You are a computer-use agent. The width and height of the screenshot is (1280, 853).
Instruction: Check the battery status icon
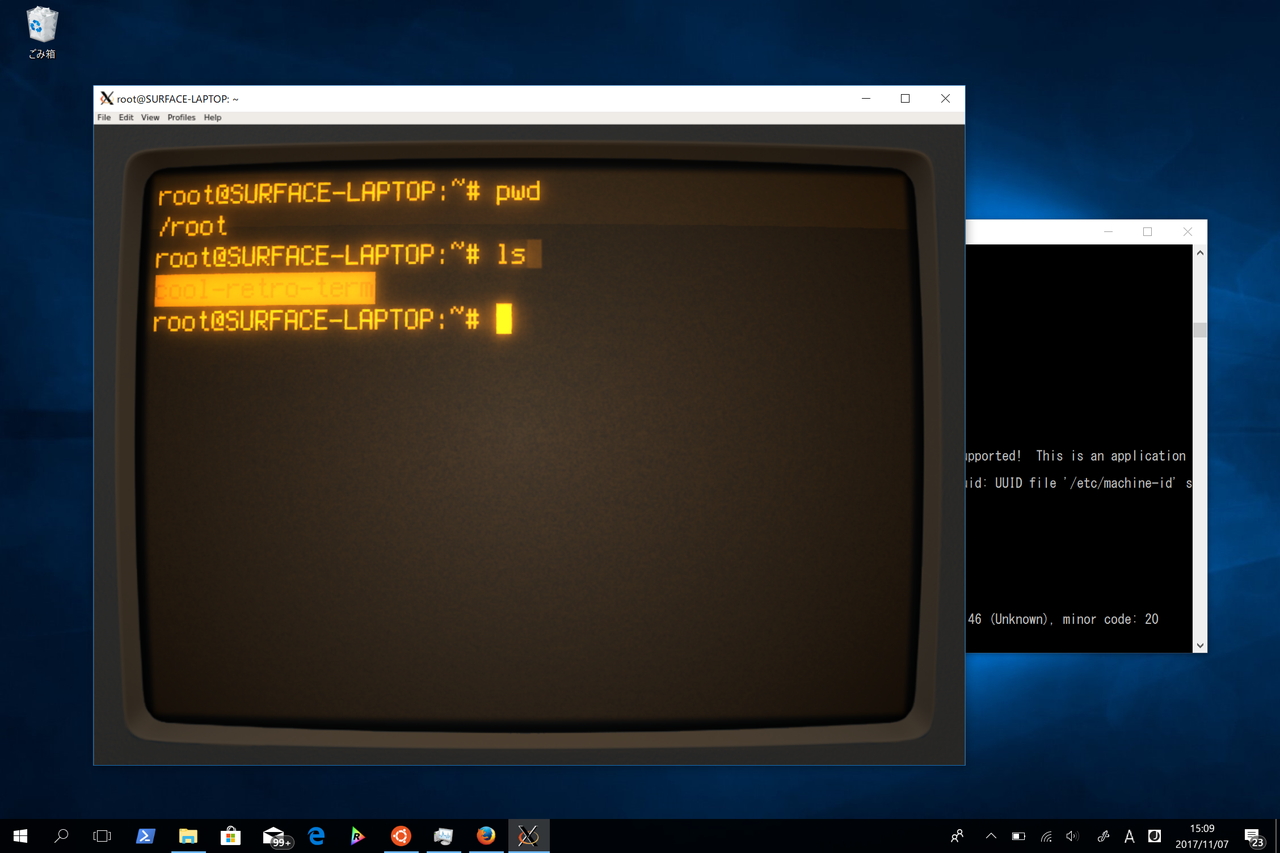[1018, 836]
